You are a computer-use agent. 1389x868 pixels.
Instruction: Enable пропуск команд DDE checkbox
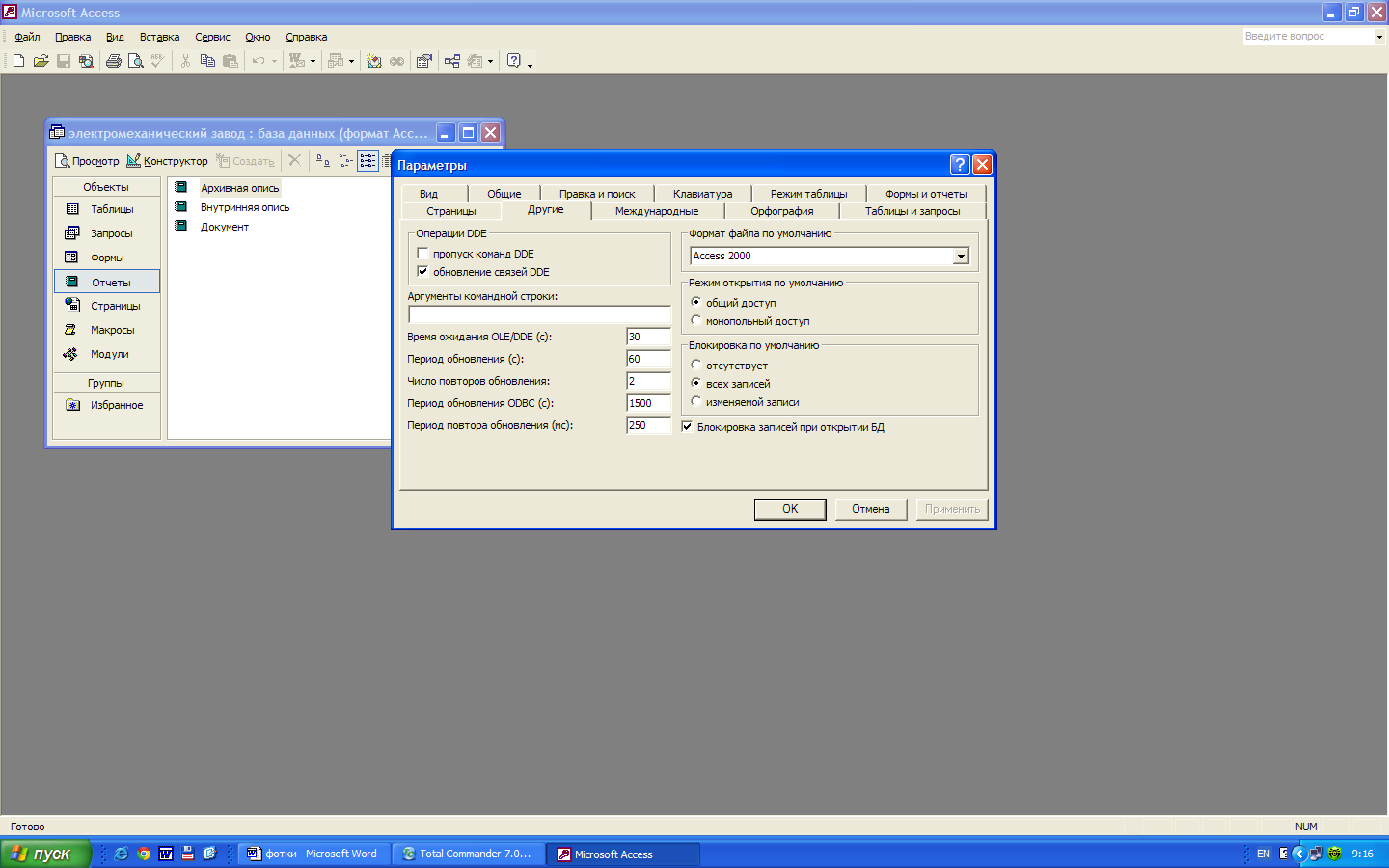coord(422,254)
